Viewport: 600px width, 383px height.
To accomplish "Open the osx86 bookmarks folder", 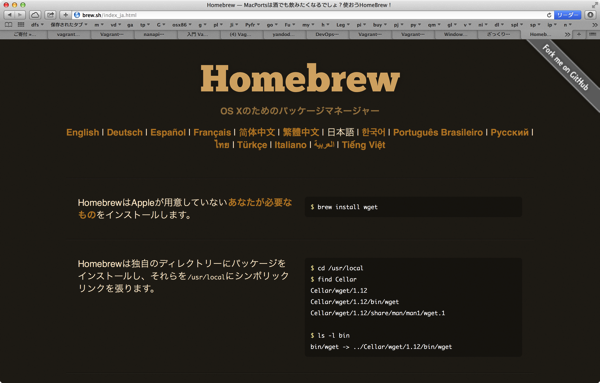I will click(x=181, y=24).
